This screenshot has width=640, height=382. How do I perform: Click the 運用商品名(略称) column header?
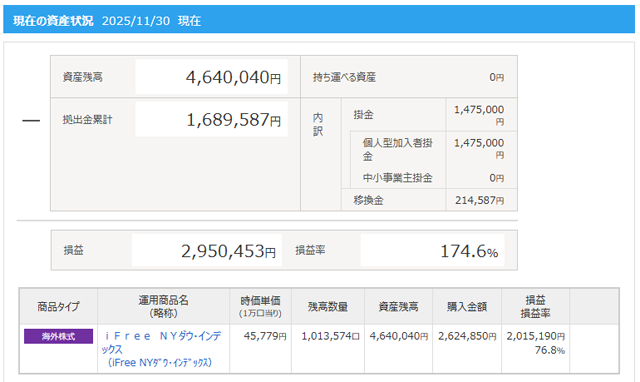[163, 306]
